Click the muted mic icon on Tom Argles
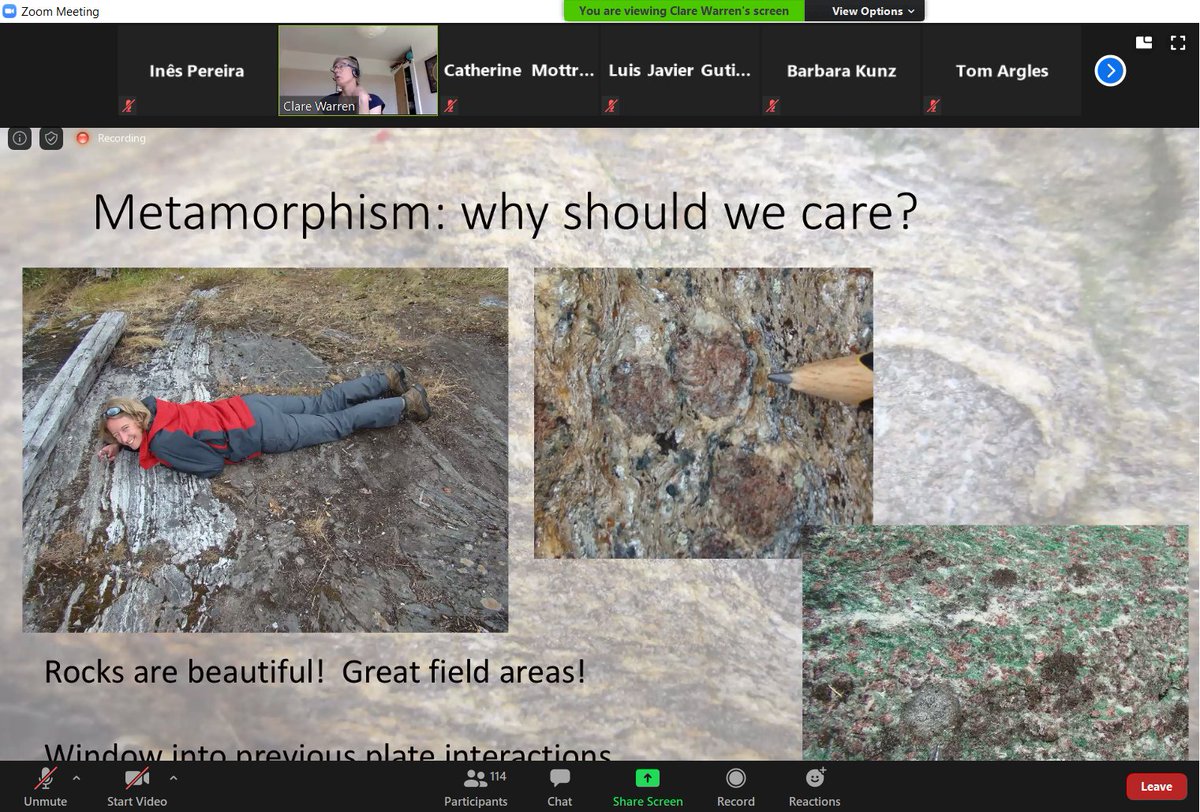The image size is (1200, 812). pos(933,105)
